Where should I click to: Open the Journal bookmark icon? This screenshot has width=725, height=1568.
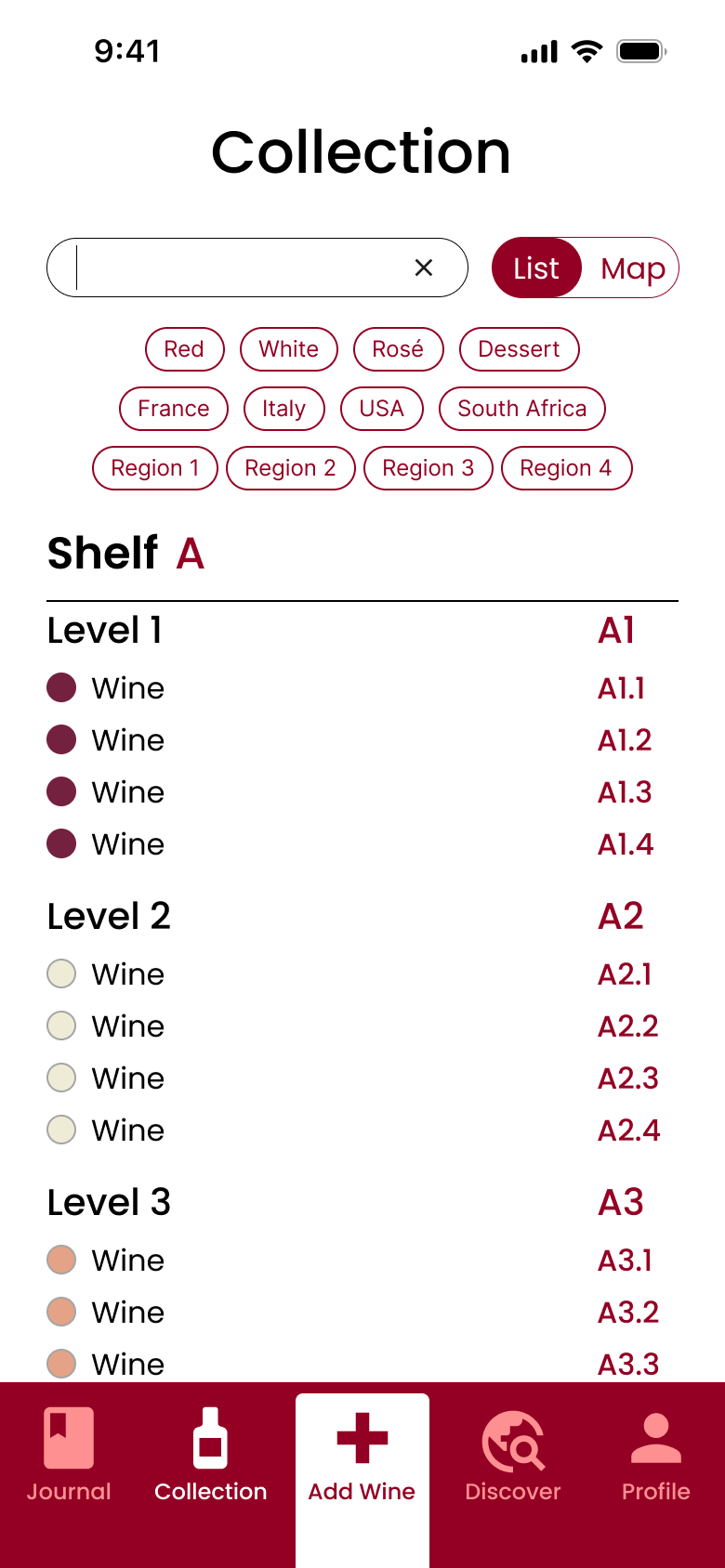69,1438
